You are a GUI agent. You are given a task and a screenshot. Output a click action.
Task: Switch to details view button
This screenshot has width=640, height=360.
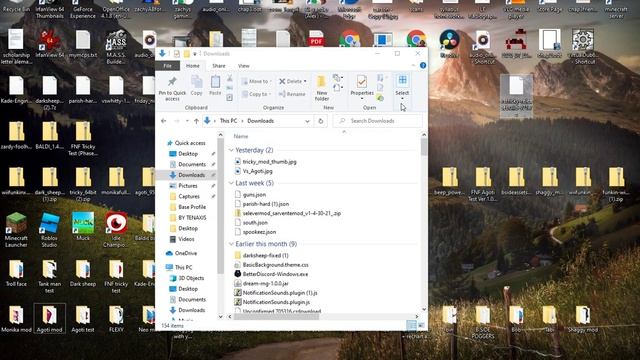point(411,325)
